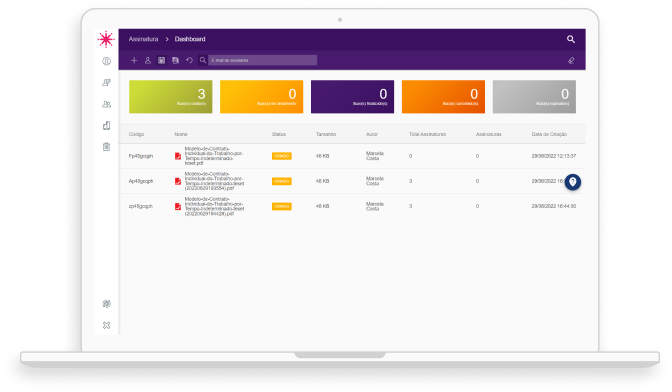The image size is (672, 392).
Task: Click 46 KB size in zp45gcqph row
Action: [322, 206]
